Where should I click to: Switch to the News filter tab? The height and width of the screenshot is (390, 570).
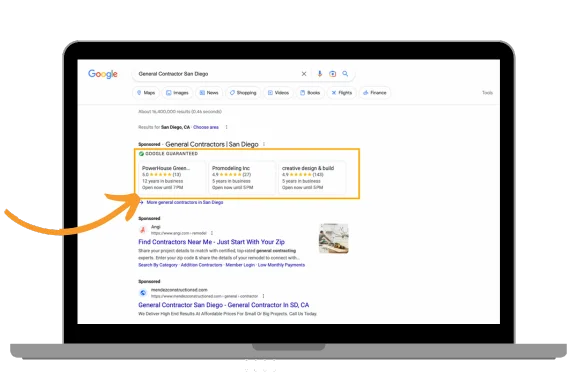[209, 93]
